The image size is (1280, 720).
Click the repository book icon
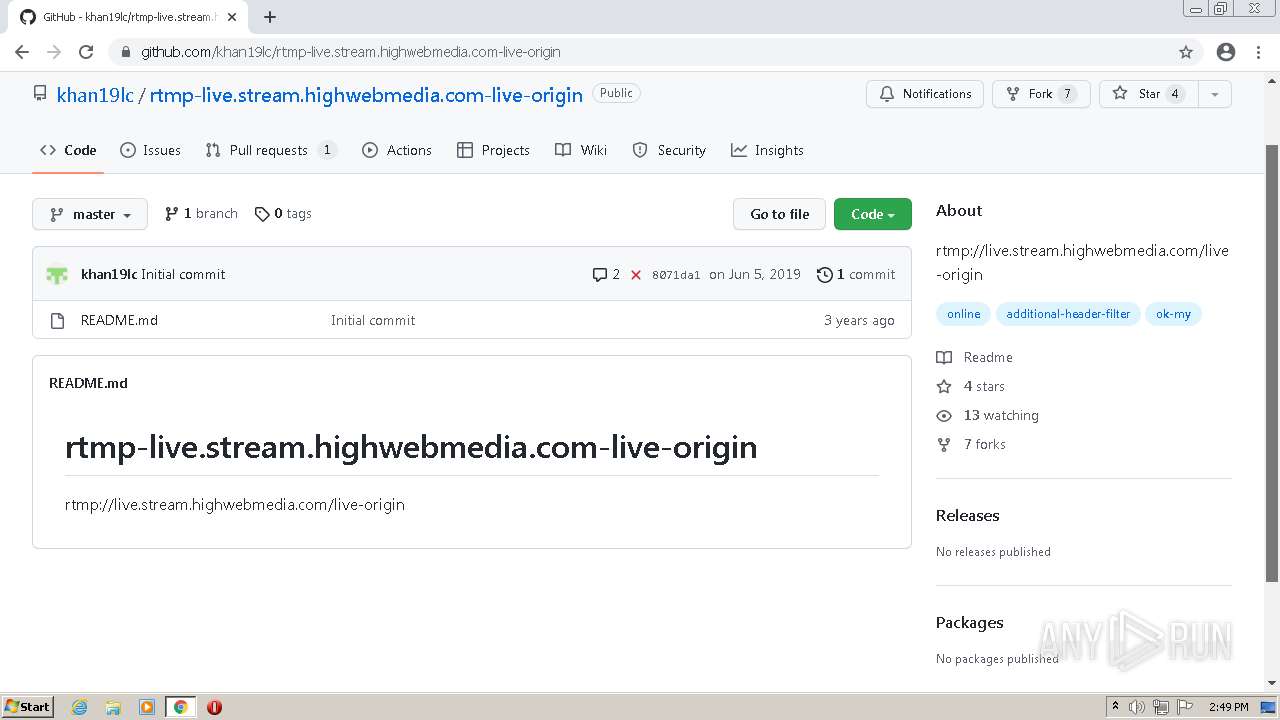tap(40, 93)
